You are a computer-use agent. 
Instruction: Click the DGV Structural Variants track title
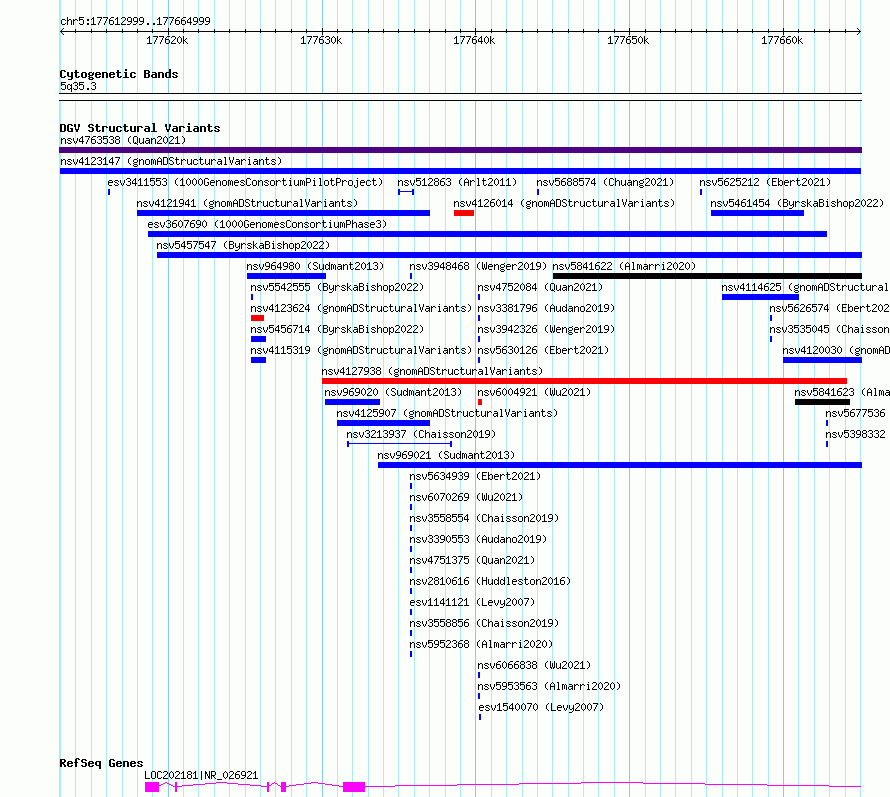click(x=140, y=128)
